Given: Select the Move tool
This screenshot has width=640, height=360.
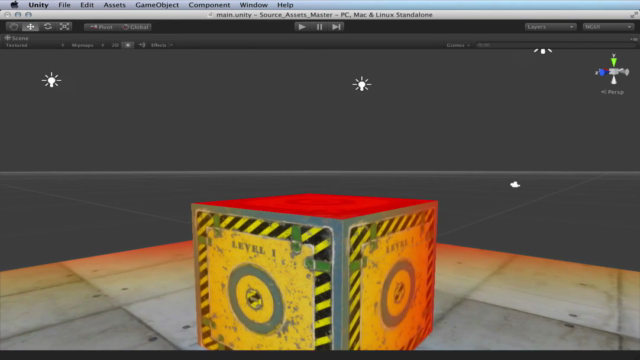Looking at the screenshot, I should click(31, 27).
